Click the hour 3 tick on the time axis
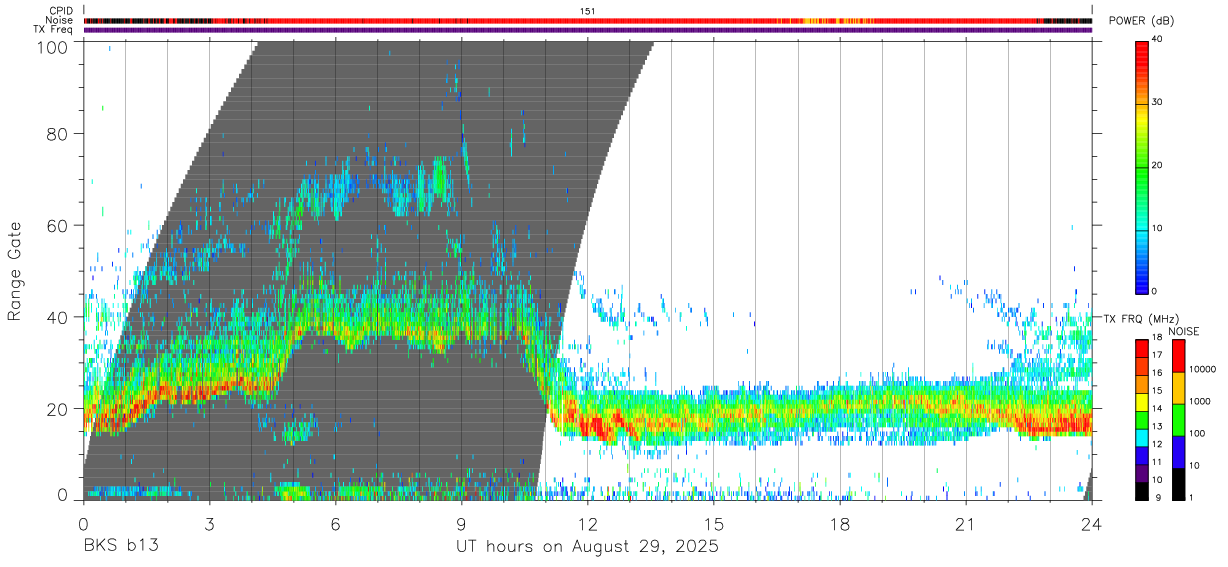The width and height of the screenshot is (1228, 567). (x=209, y=523)
